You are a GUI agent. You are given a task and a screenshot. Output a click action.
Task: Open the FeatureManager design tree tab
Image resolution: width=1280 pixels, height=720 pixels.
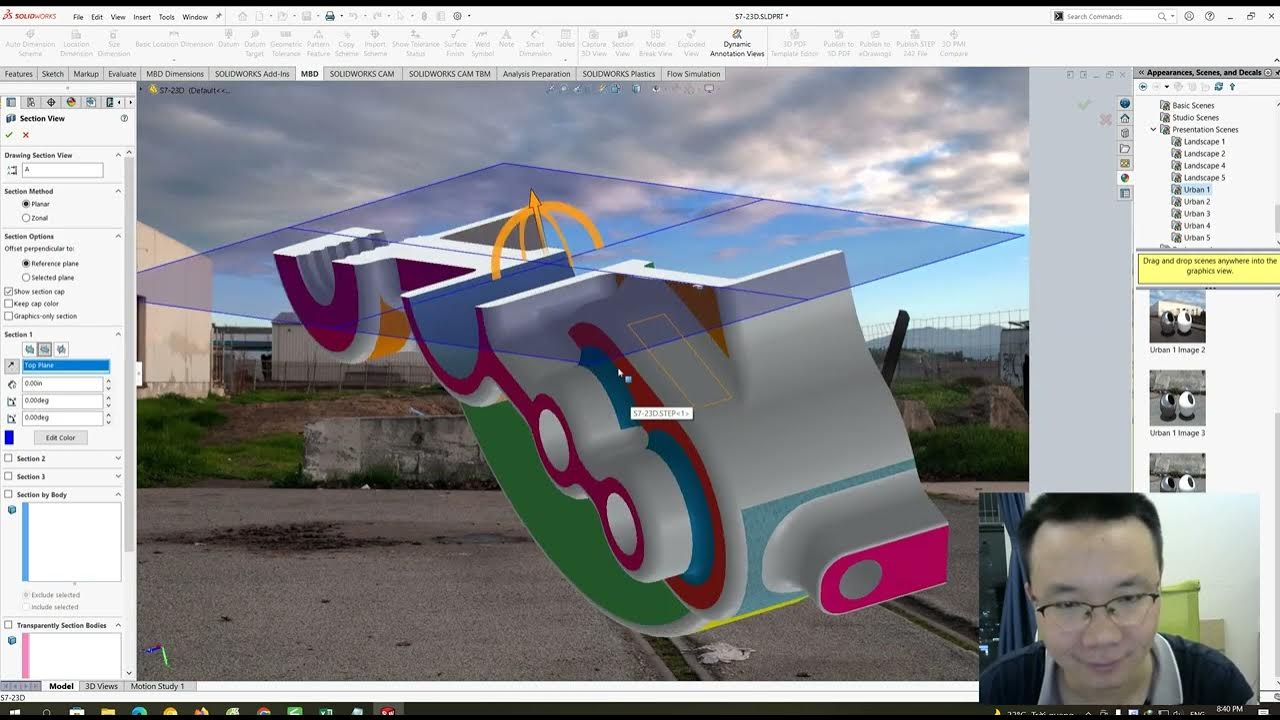(11, 102)
